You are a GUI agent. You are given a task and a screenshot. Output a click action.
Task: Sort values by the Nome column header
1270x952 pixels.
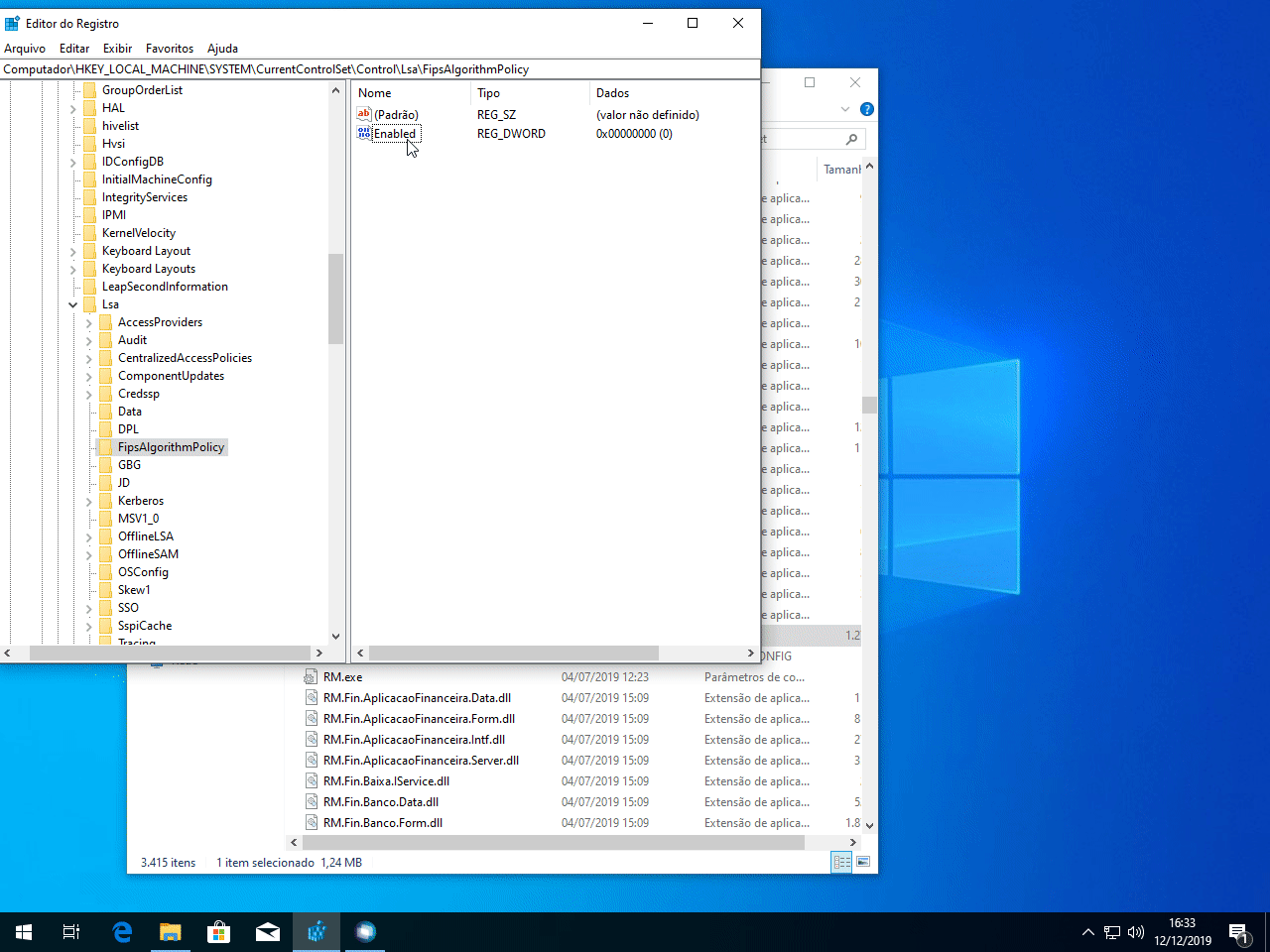411,92
